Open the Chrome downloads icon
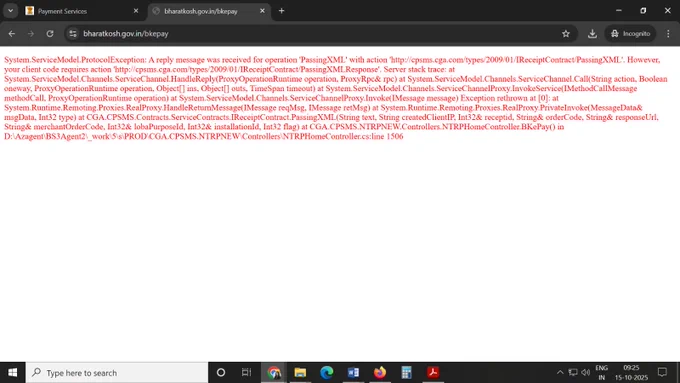Viewport: 680px width, 383px height. pos(592,33)
